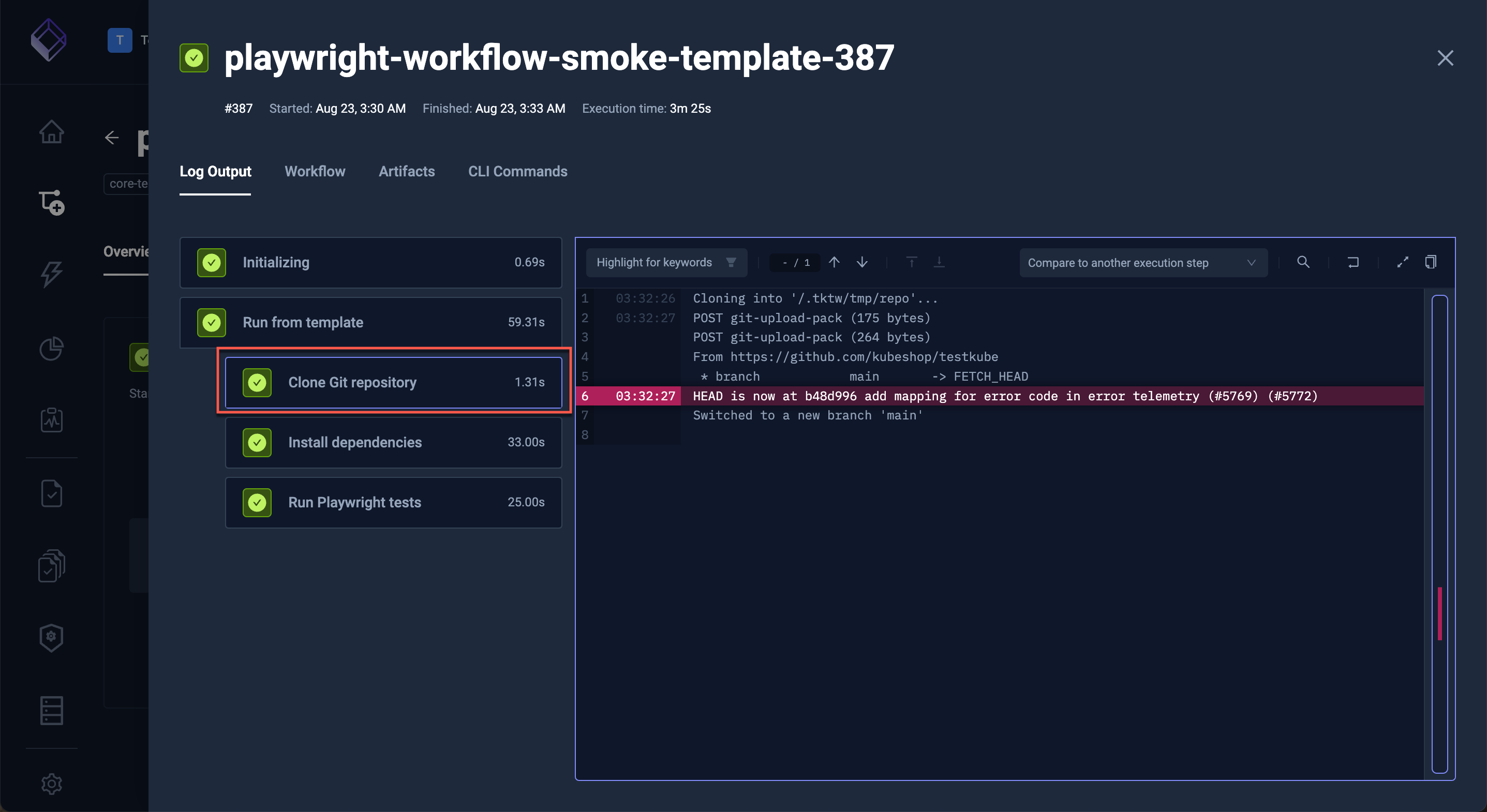Collapse the Run from template step
This screenshot has height=812, width=1487.
point(371,322)
